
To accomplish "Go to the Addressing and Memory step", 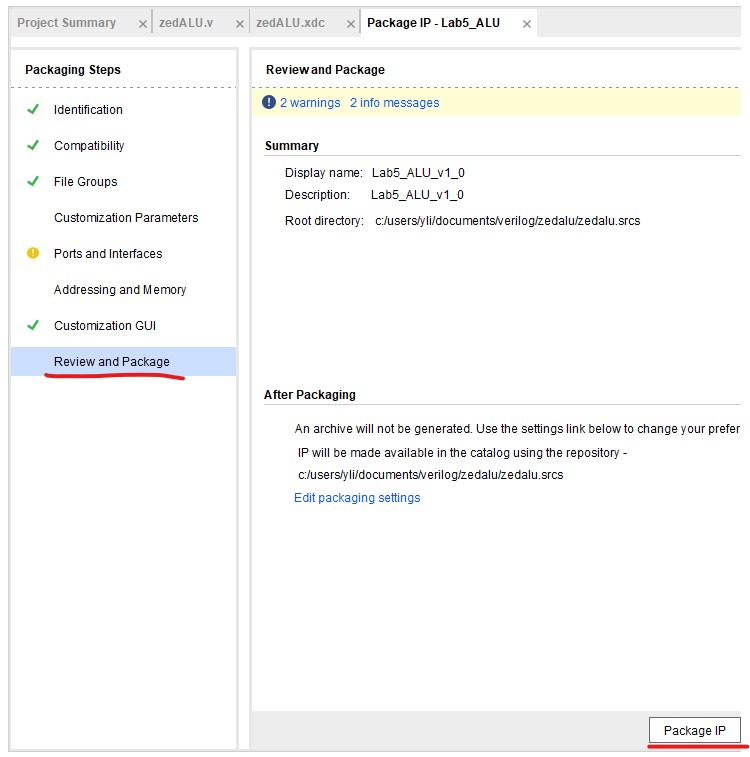I will pyautogui.click(x=120, y=290).
